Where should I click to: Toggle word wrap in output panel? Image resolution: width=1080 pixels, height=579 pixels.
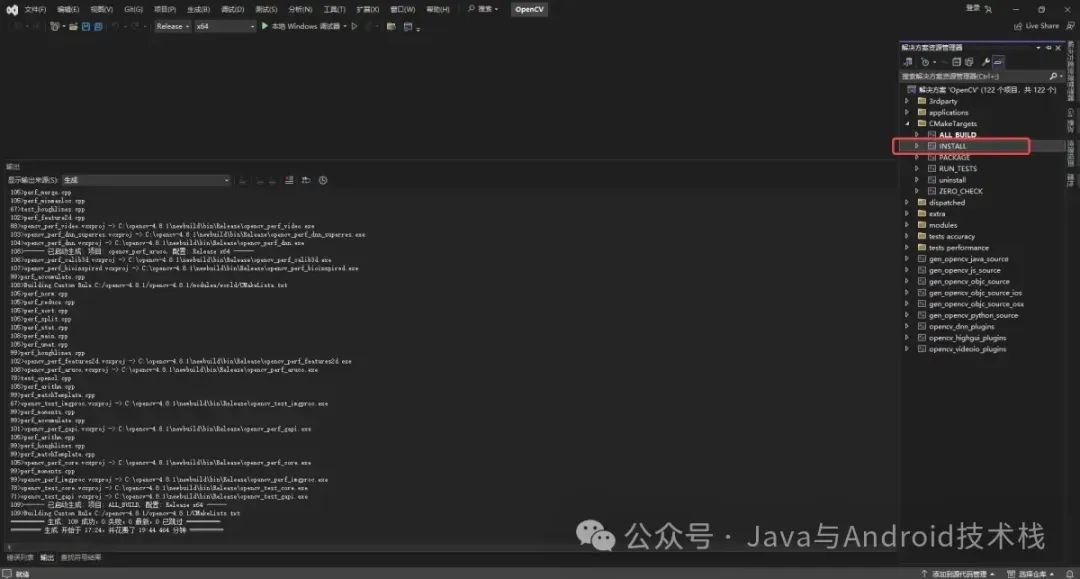pos(306,180)
